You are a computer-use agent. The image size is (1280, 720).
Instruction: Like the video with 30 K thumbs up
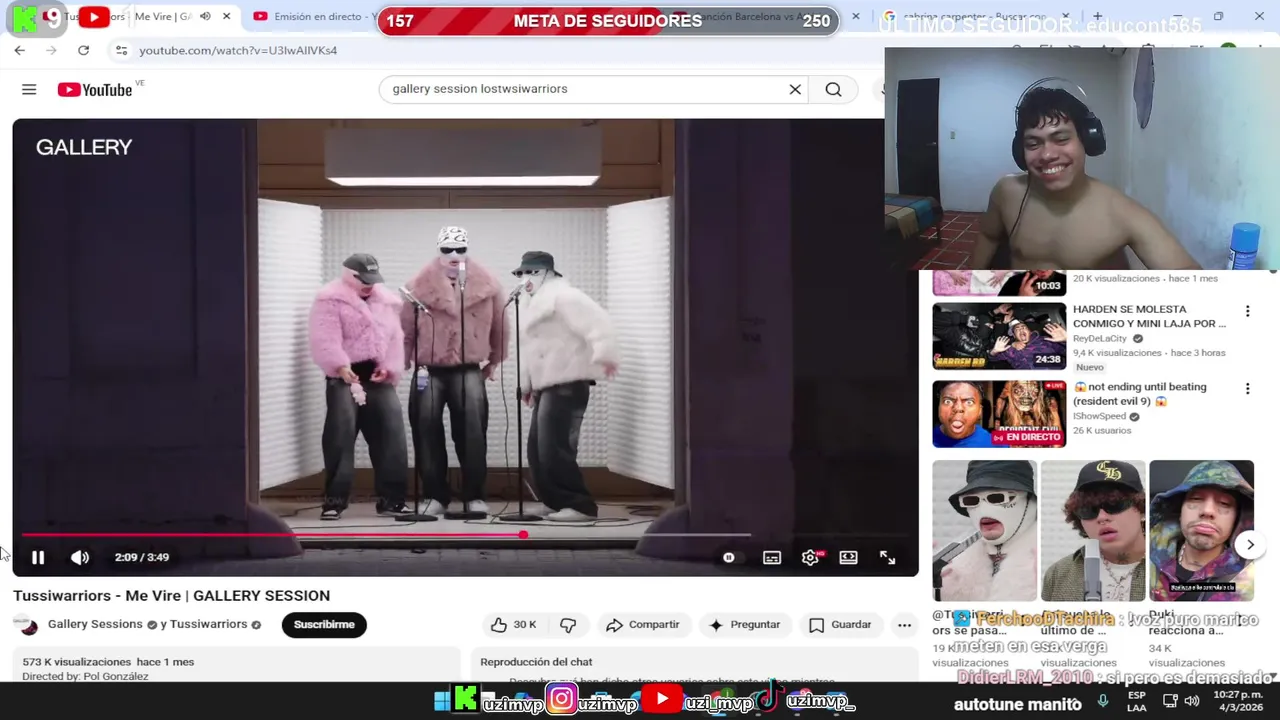[x=514, y=625]
